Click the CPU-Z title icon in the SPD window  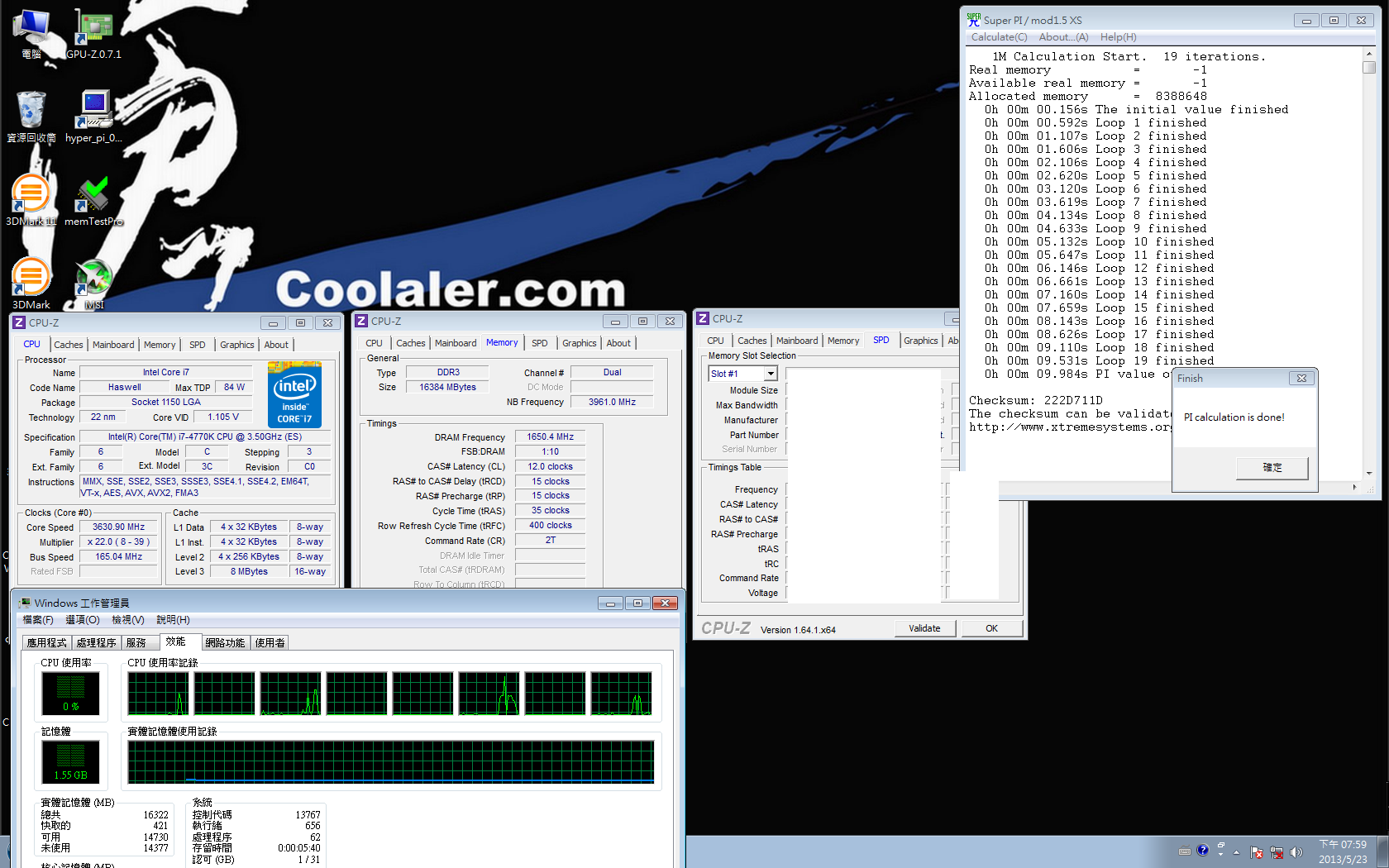click(703, 318)
